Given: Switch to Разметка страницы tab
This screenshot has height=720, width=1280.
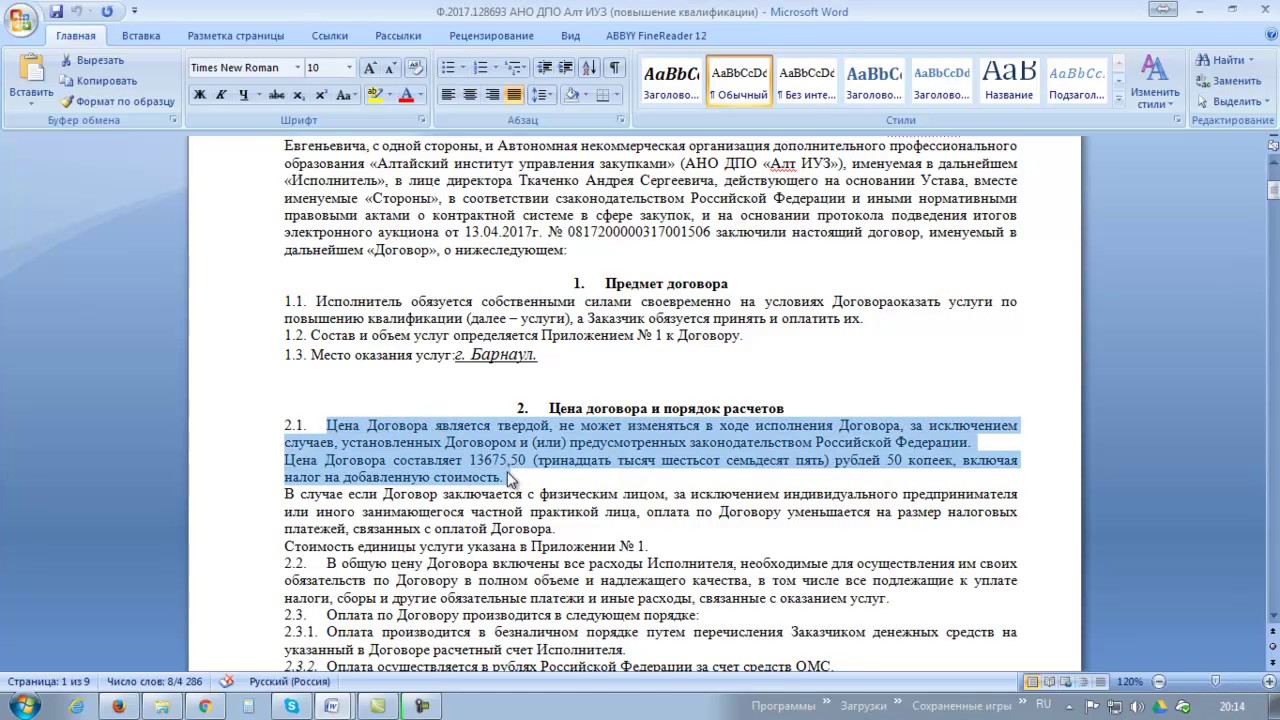Looking at the screenshot, I should tap(236, 36).
